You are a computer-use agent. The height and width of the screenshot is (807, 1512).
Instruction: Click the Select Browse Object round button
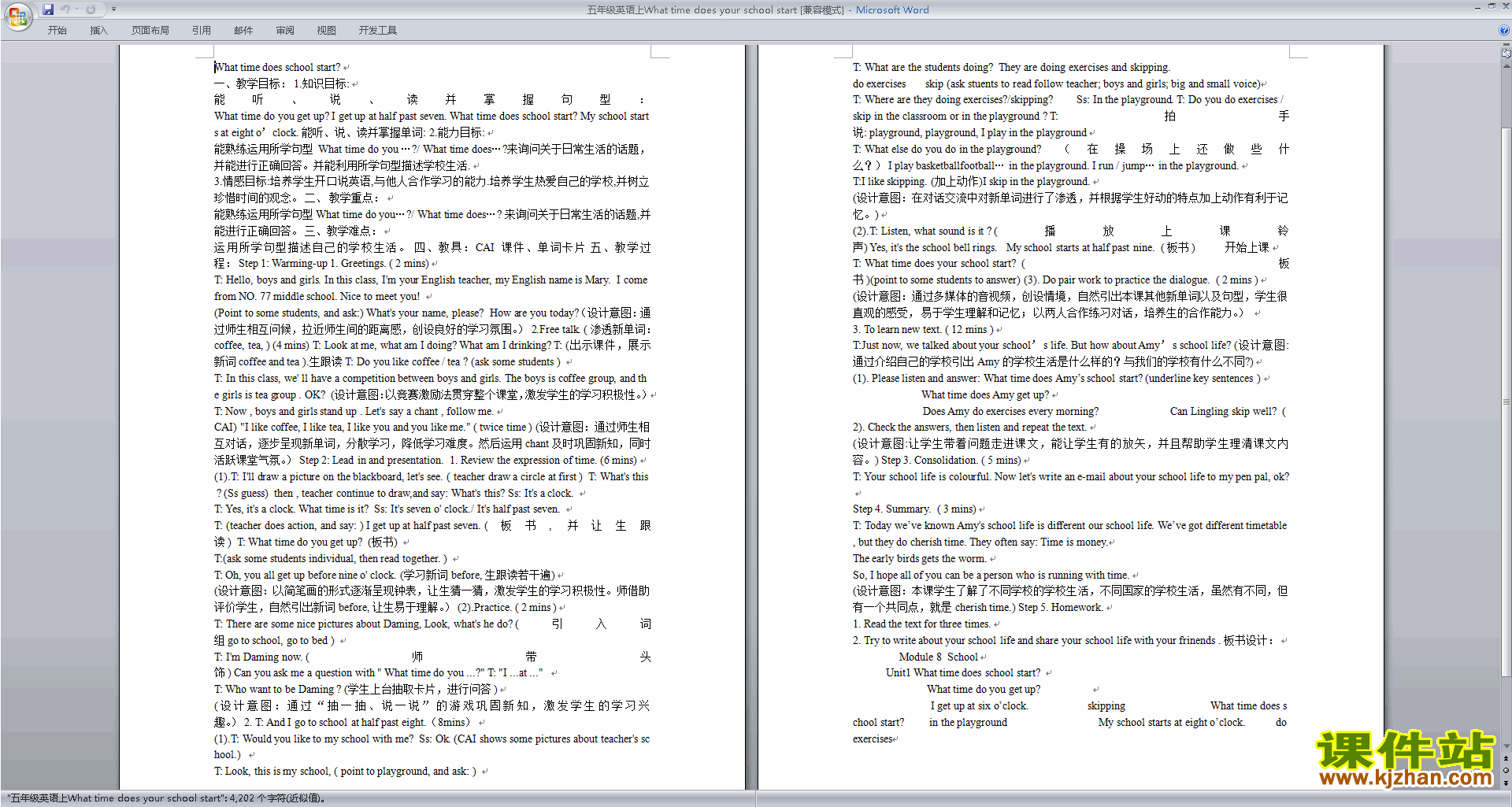1506,771
